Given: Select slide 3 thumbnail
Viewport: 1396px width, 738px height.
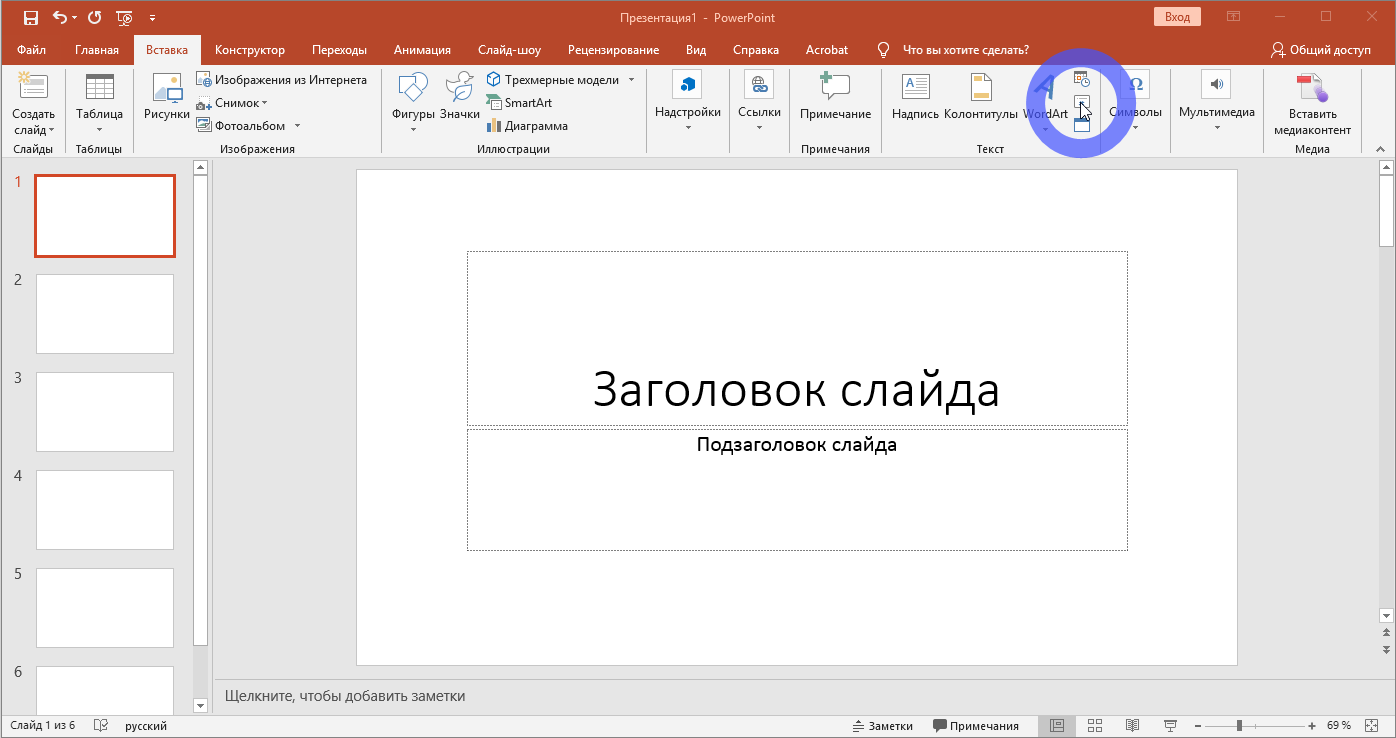Looking at the screenshot, I should 105,412.
